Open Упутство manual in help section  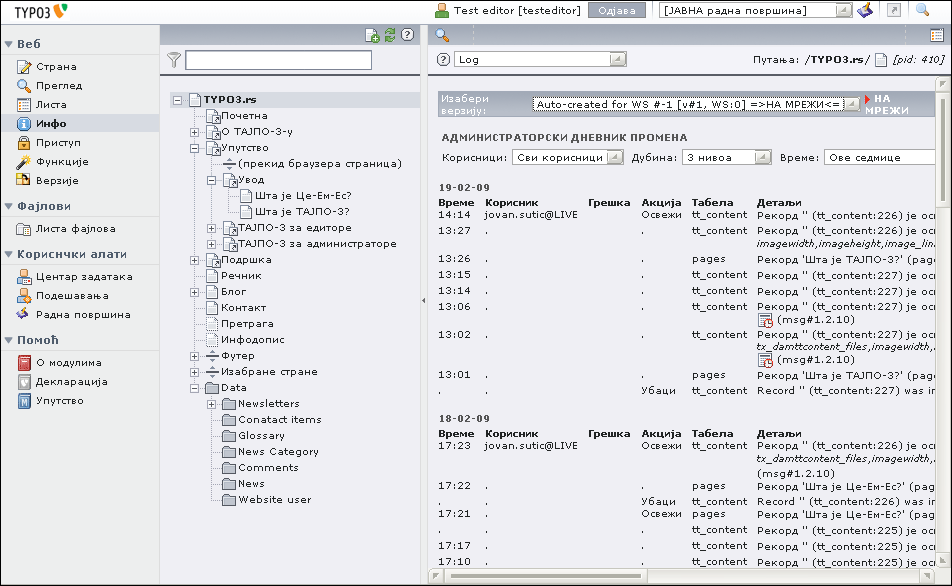(x=60, y=401)
